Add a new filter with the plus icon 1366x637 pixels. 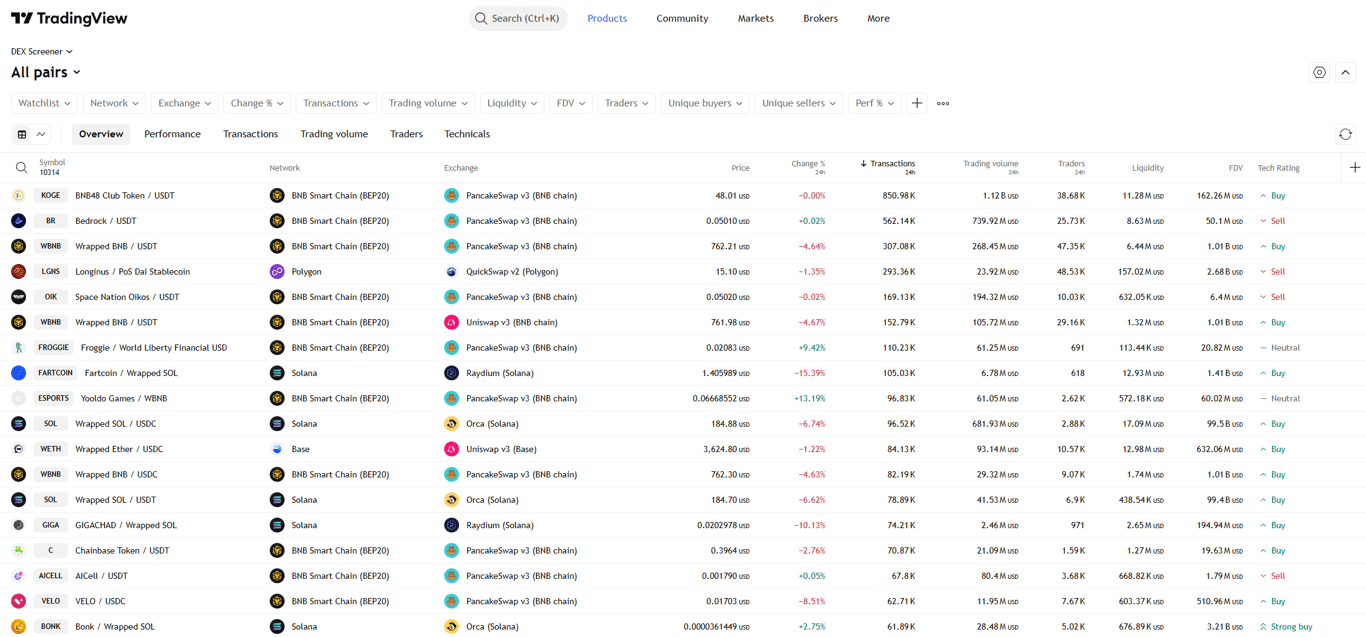click(917, 103)
